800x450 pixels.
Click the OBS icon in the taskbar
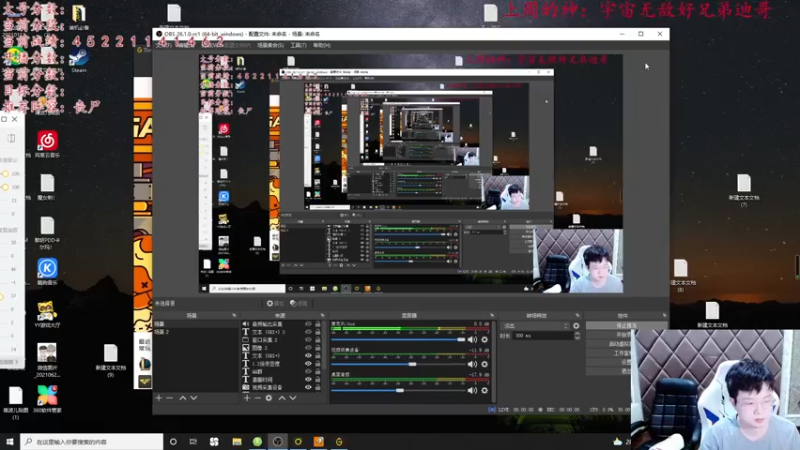click(278, 441)
